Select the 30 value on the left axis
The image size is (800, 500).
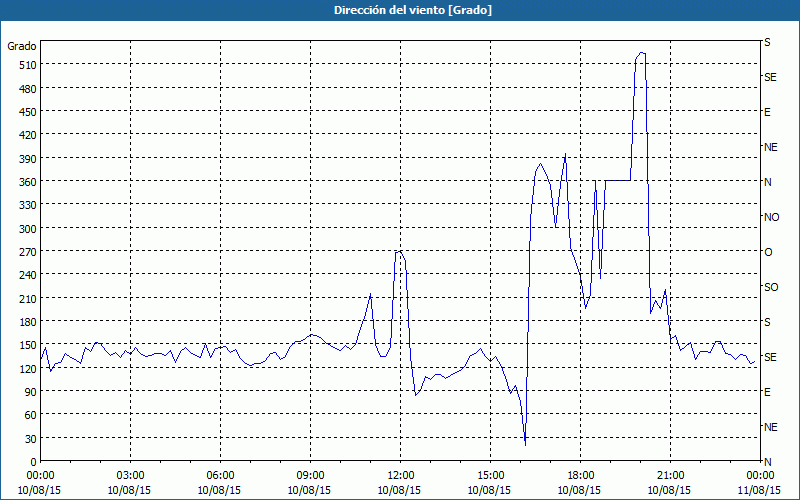coord(31,439)
